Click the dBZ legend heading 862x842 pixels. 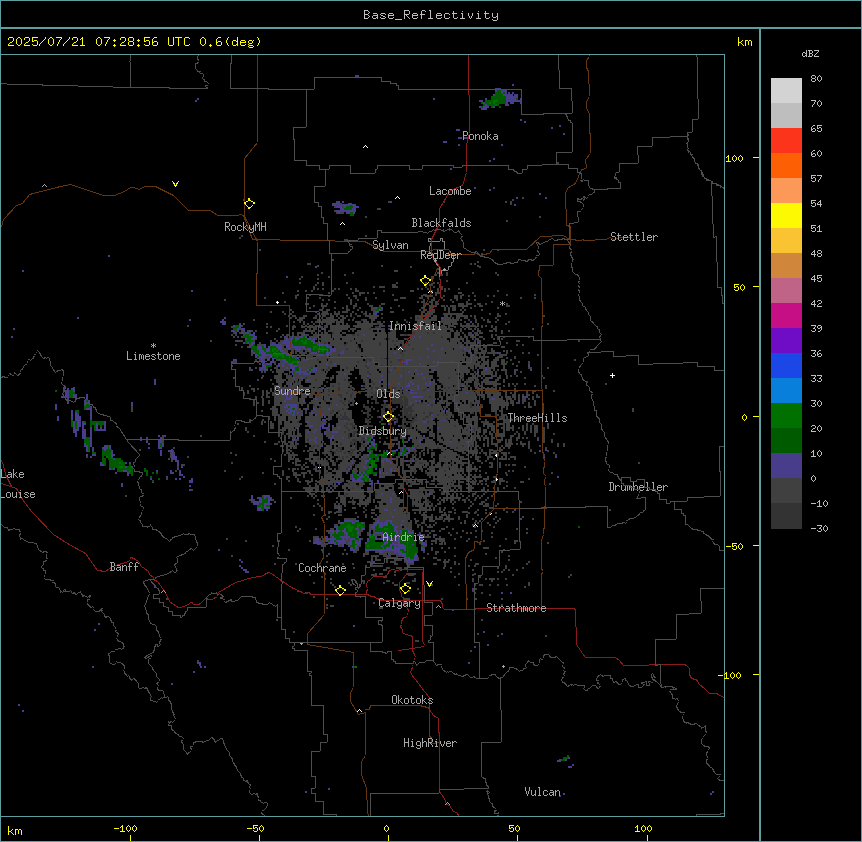[x=810, y=53]
